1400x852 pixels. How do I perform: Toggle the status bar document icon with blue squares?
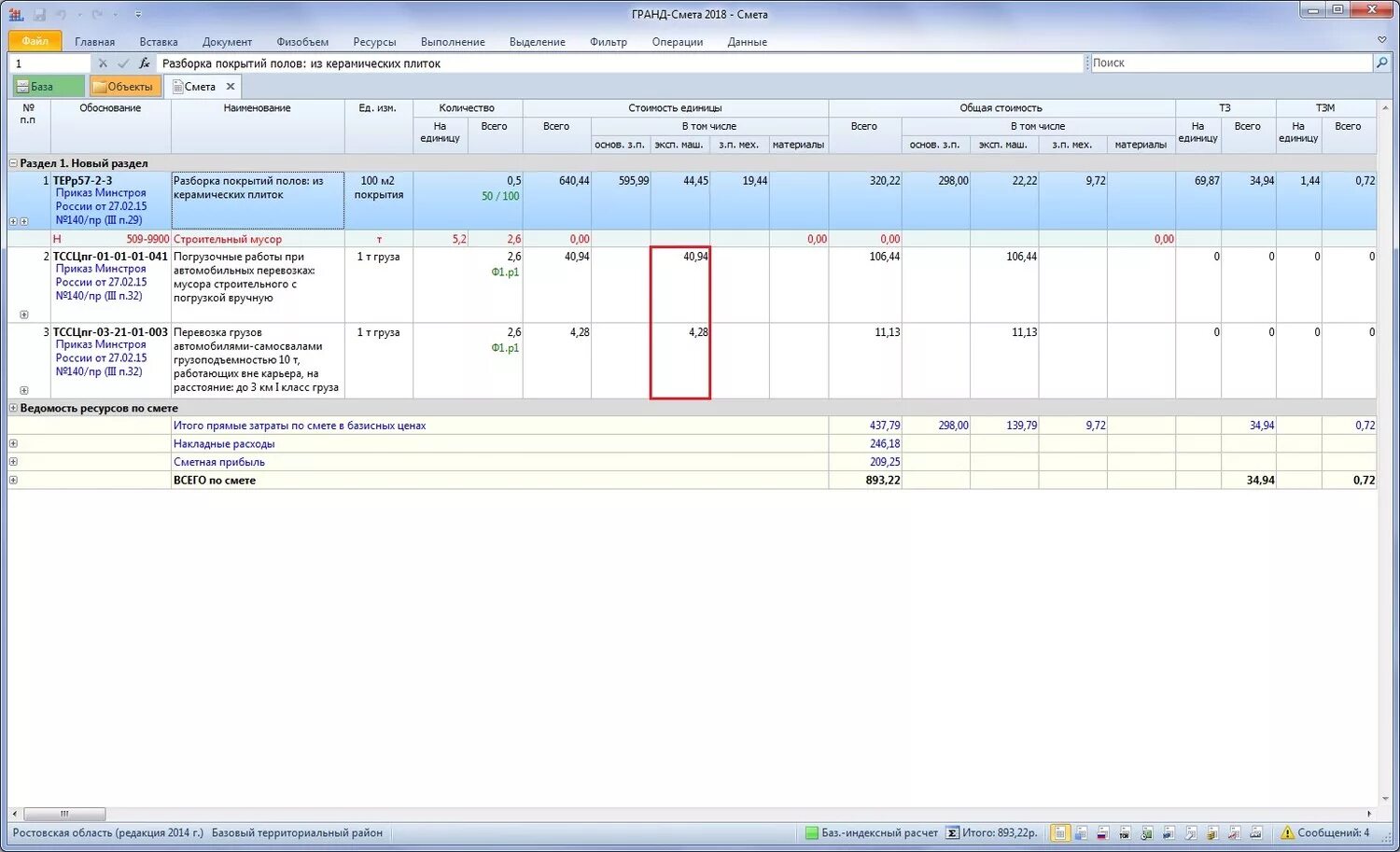point(1081,832)
